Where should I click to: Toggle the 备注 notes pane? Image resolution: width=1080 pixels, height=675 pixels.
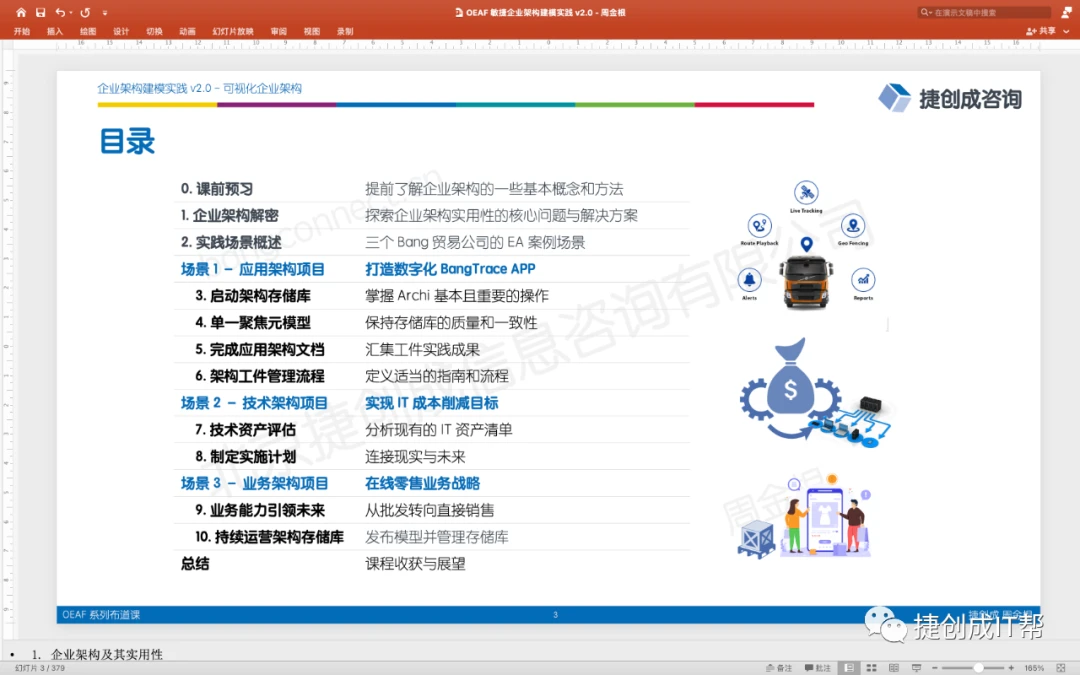click(x=779, y=668)
